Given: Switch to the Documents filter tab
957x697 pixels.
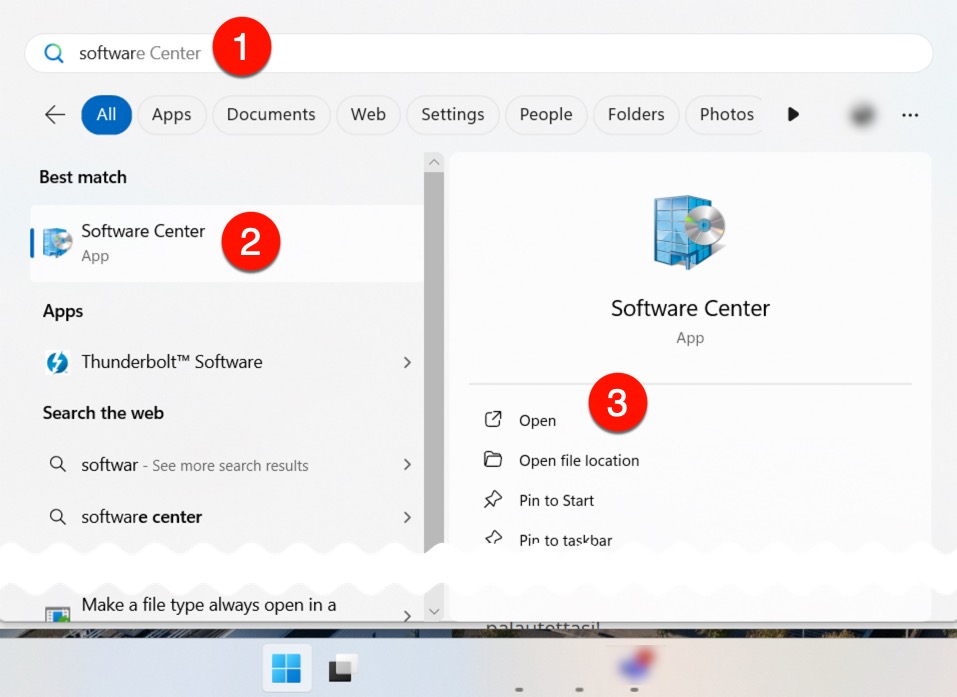Looking at the screenshot, I should [x=271, y=114].
